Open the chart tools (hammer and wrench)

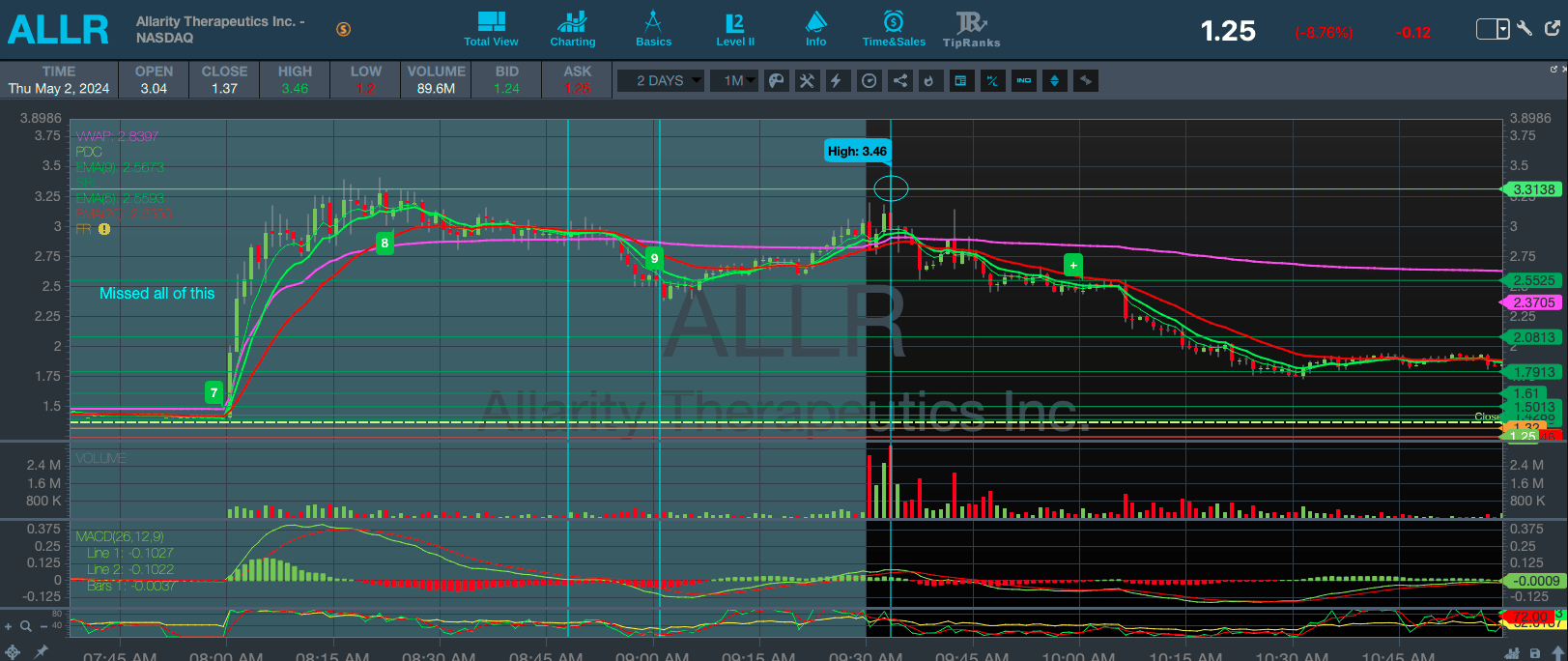[807, 81]
